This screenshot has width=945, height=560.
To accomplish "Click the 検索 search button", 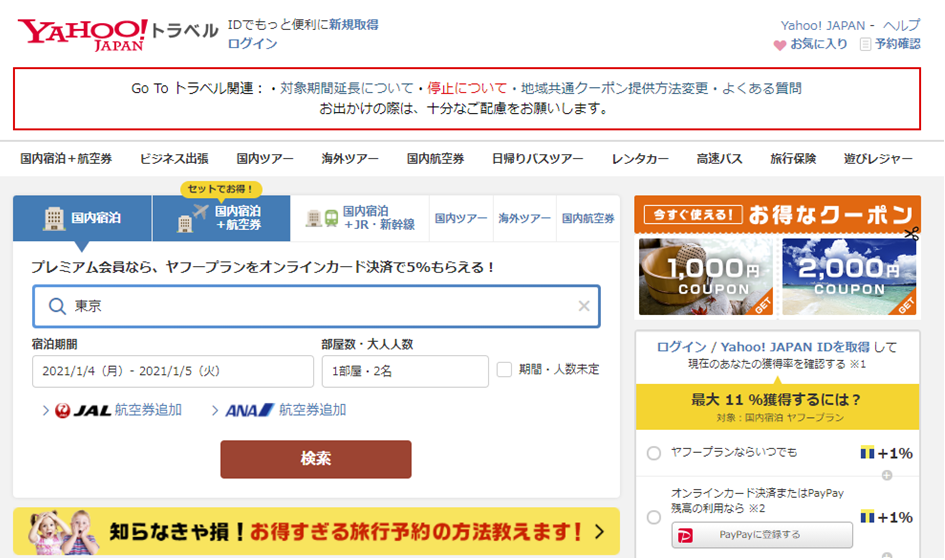I will click(316, 459).
